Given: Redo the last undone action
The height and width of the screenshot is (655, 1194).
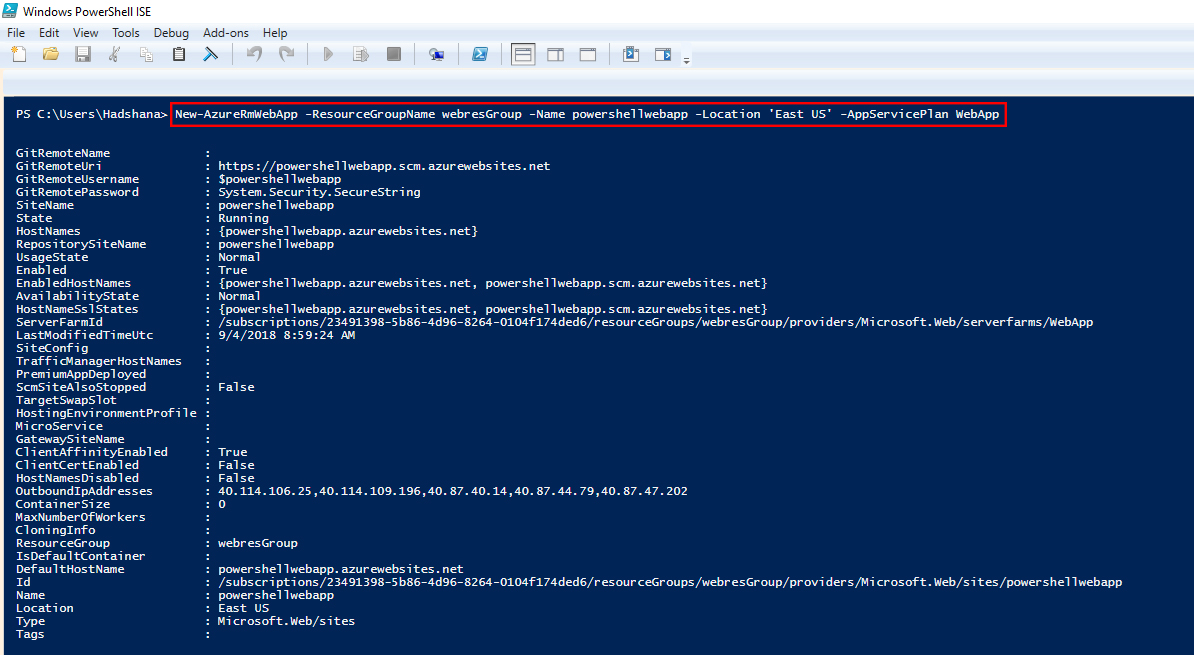Looking at the screenshot, I should coord(286,54).
